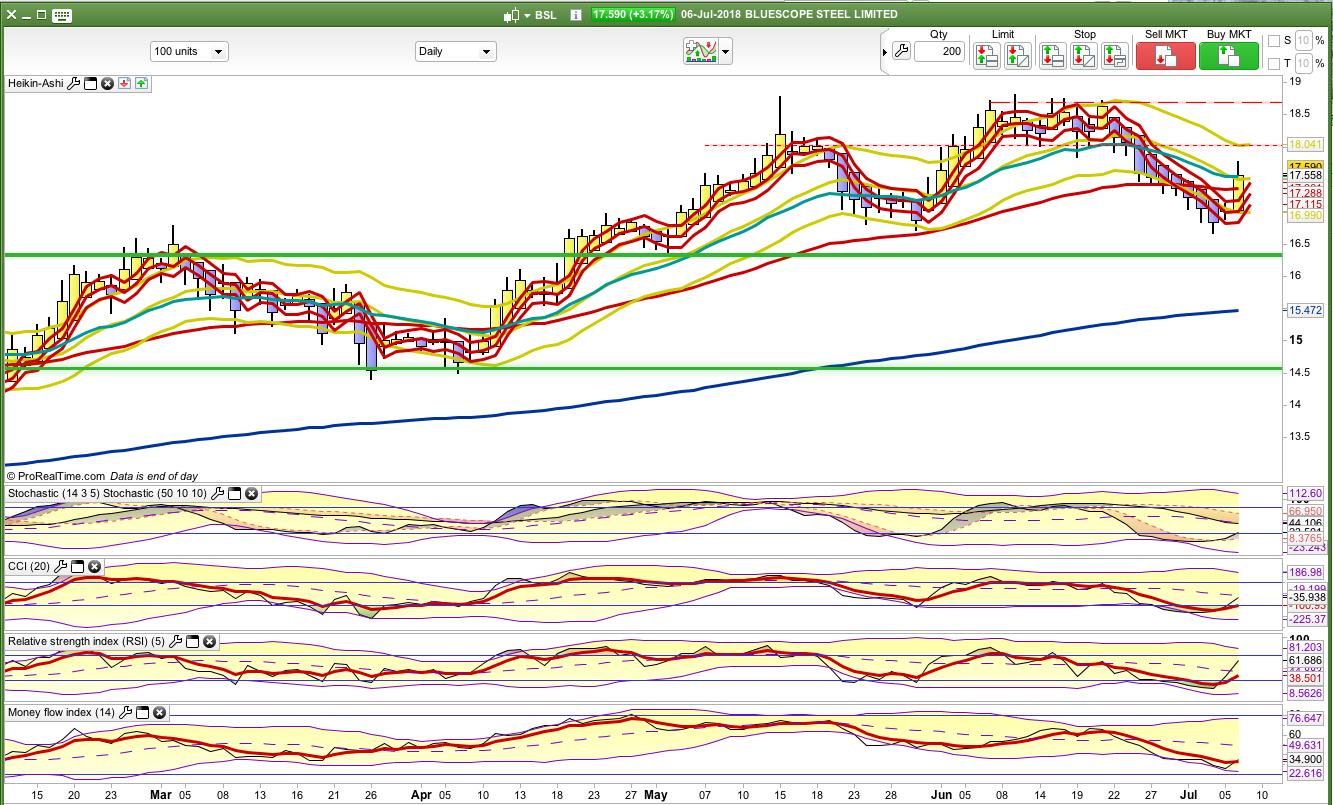Maximize the Relative strength index panel
This screenshot has width=1333, height=805.
click(193, 641)
